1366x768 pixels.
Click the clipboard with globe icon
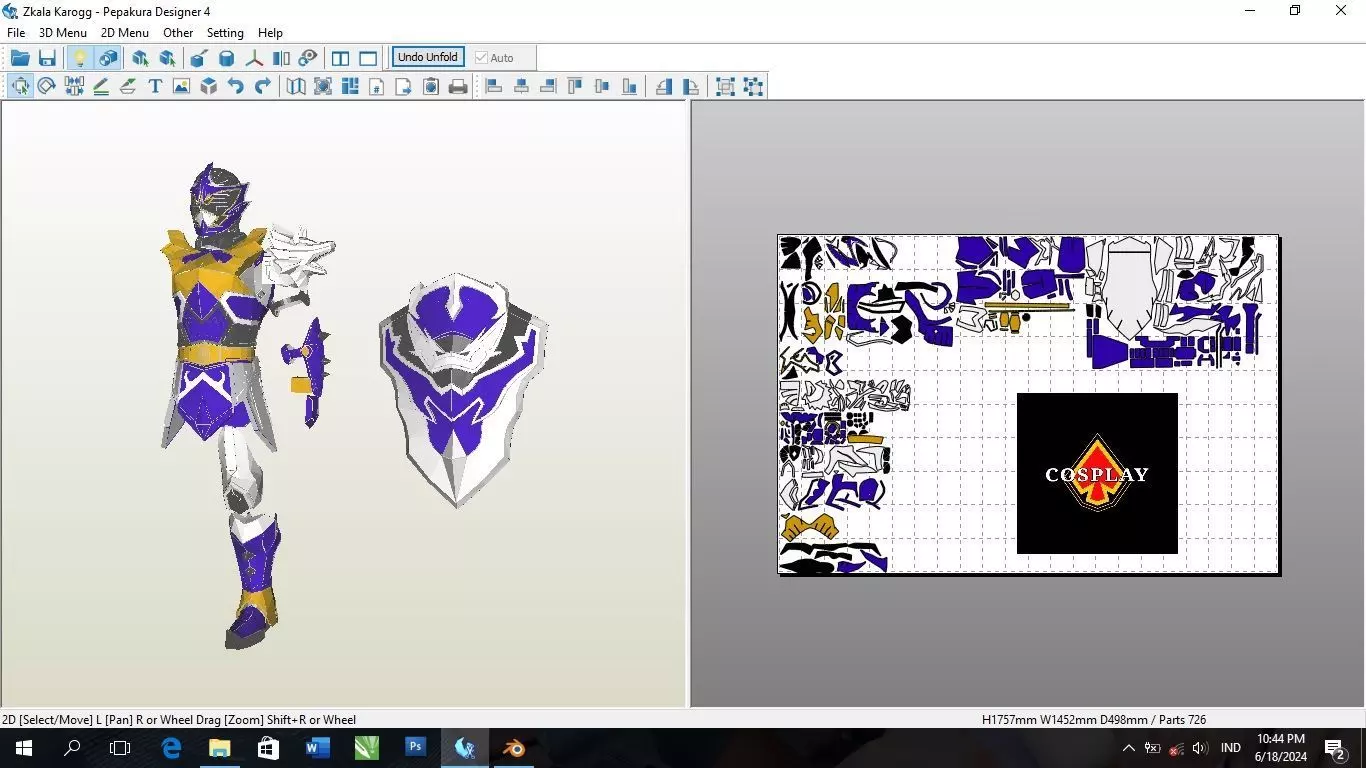pyautogui.click(x=431, y=86)
